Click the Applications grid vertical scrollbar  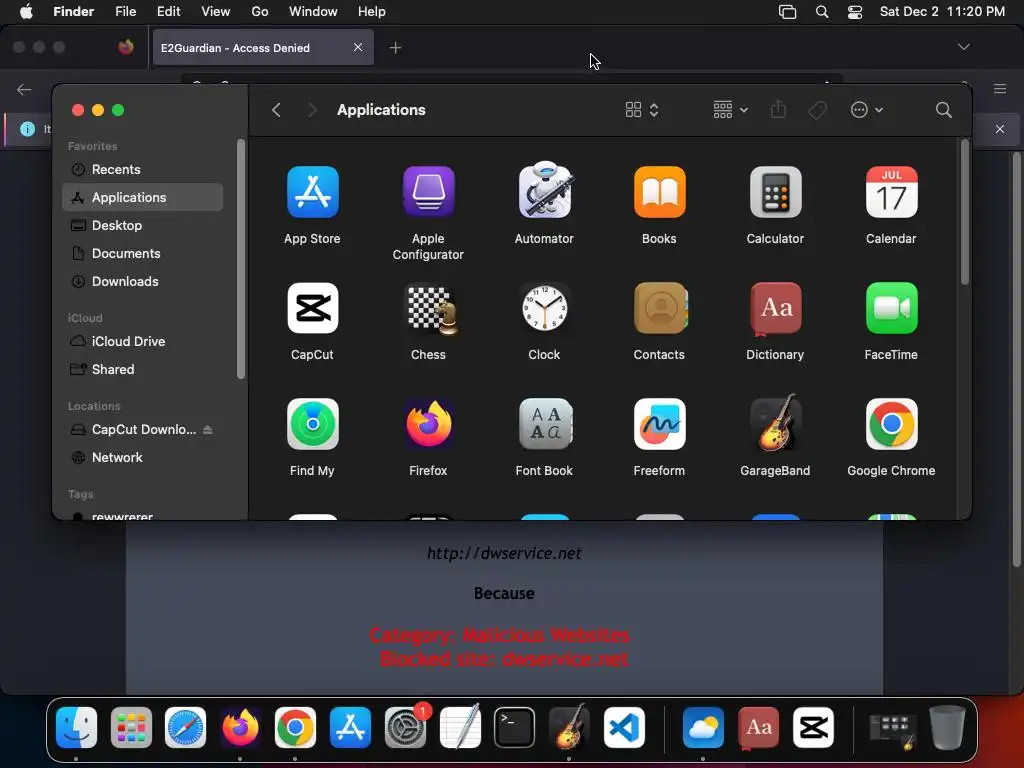tap(965, 212)
